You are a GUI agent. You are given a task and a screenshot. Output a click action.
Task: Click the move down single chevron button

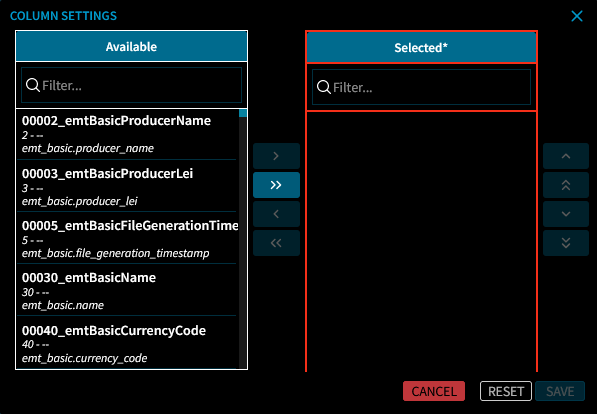(566, 214)
